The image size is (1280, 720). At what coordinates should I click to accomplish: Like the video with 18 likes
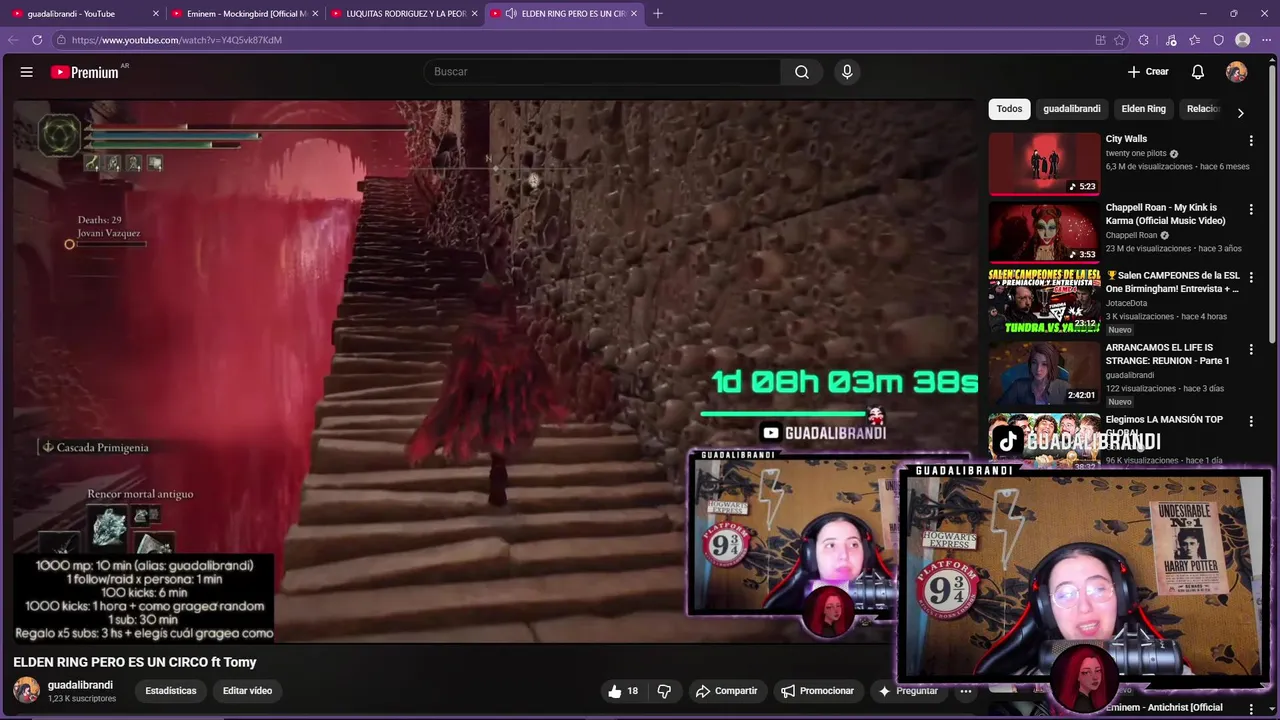pyautogui.click(x=622, y=691)
